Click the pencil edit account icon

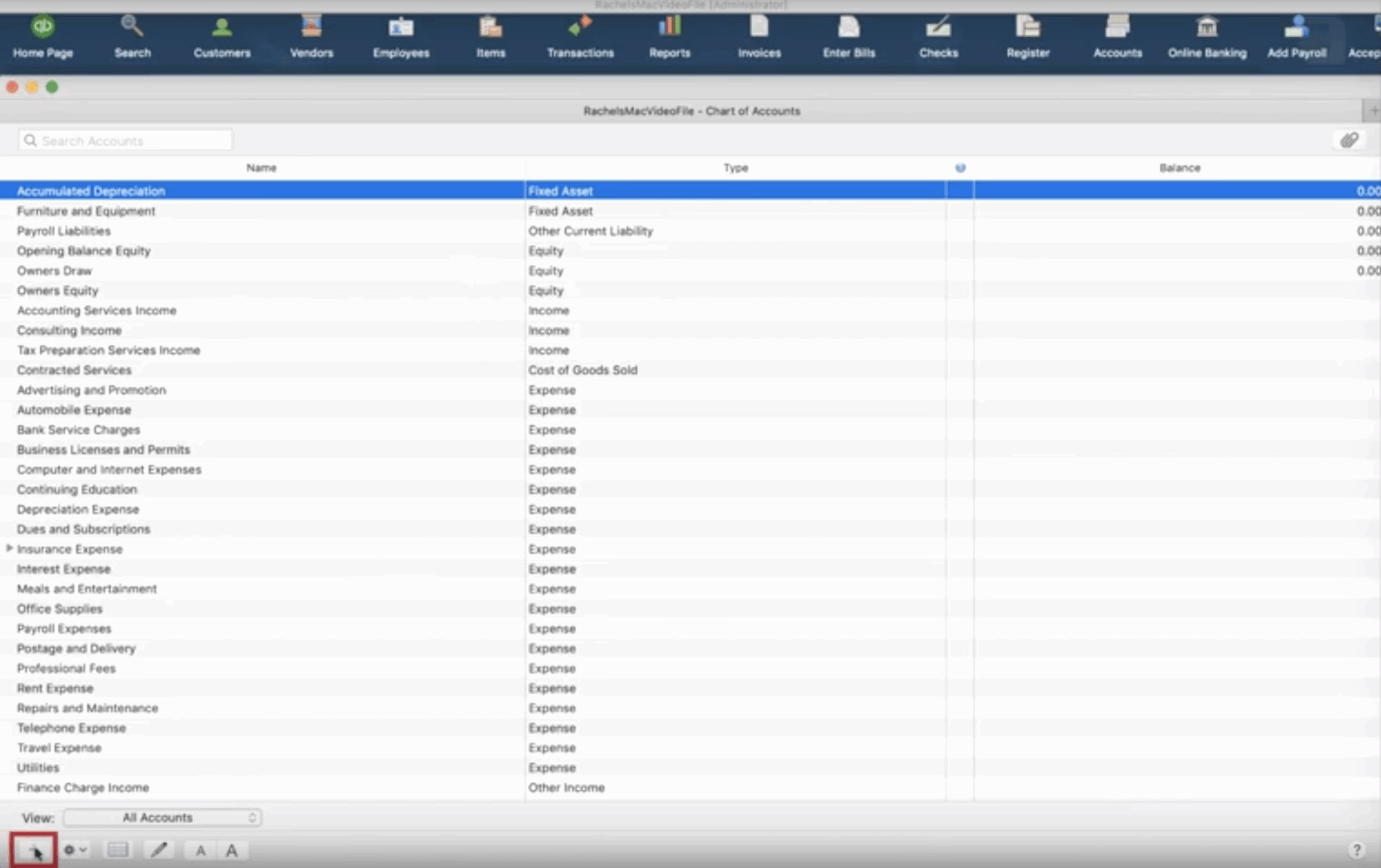click(158, 850)
